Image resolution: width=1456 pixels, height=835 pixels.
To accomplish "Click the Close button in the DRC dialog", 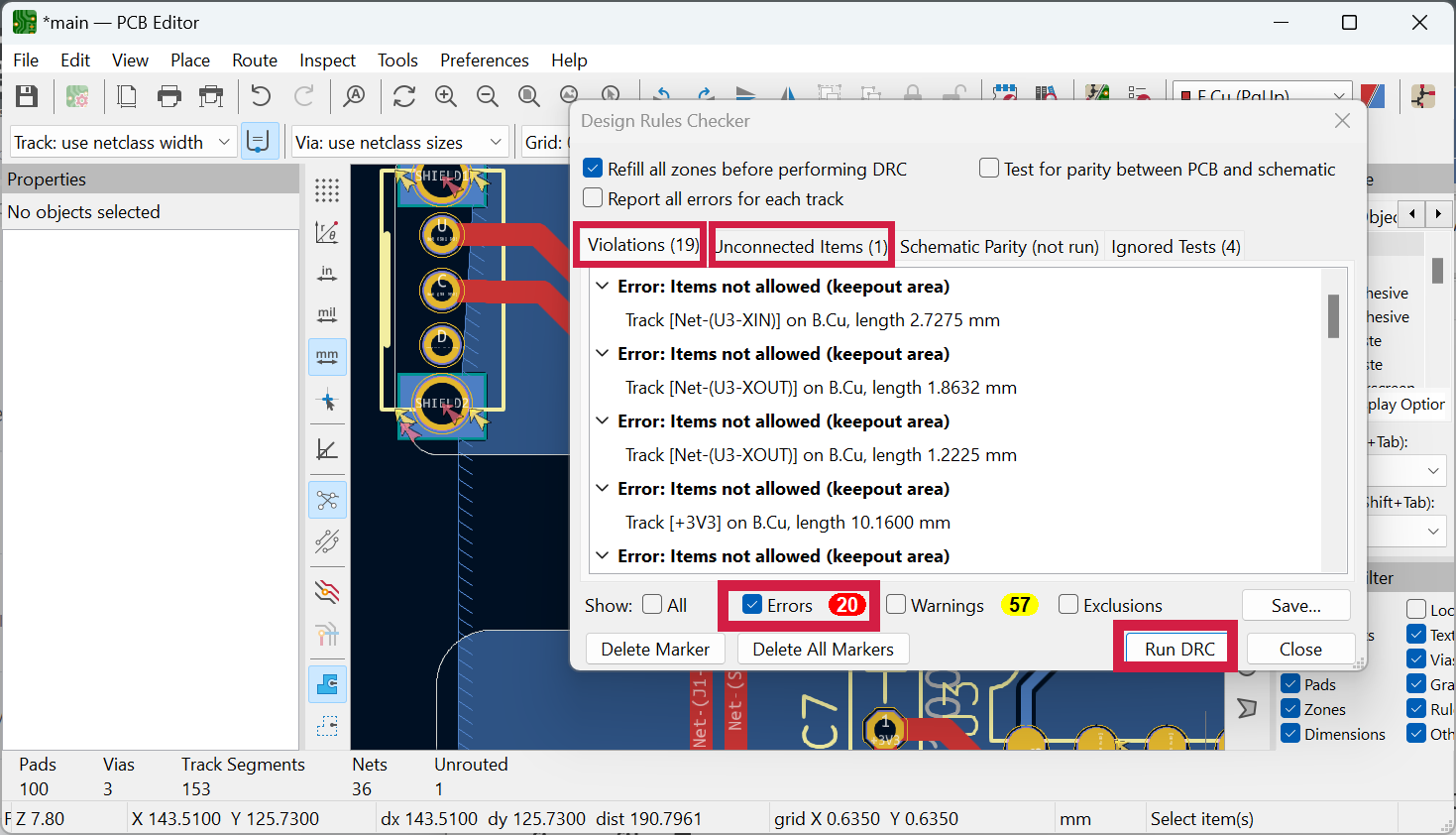I will pos(1300,649).
